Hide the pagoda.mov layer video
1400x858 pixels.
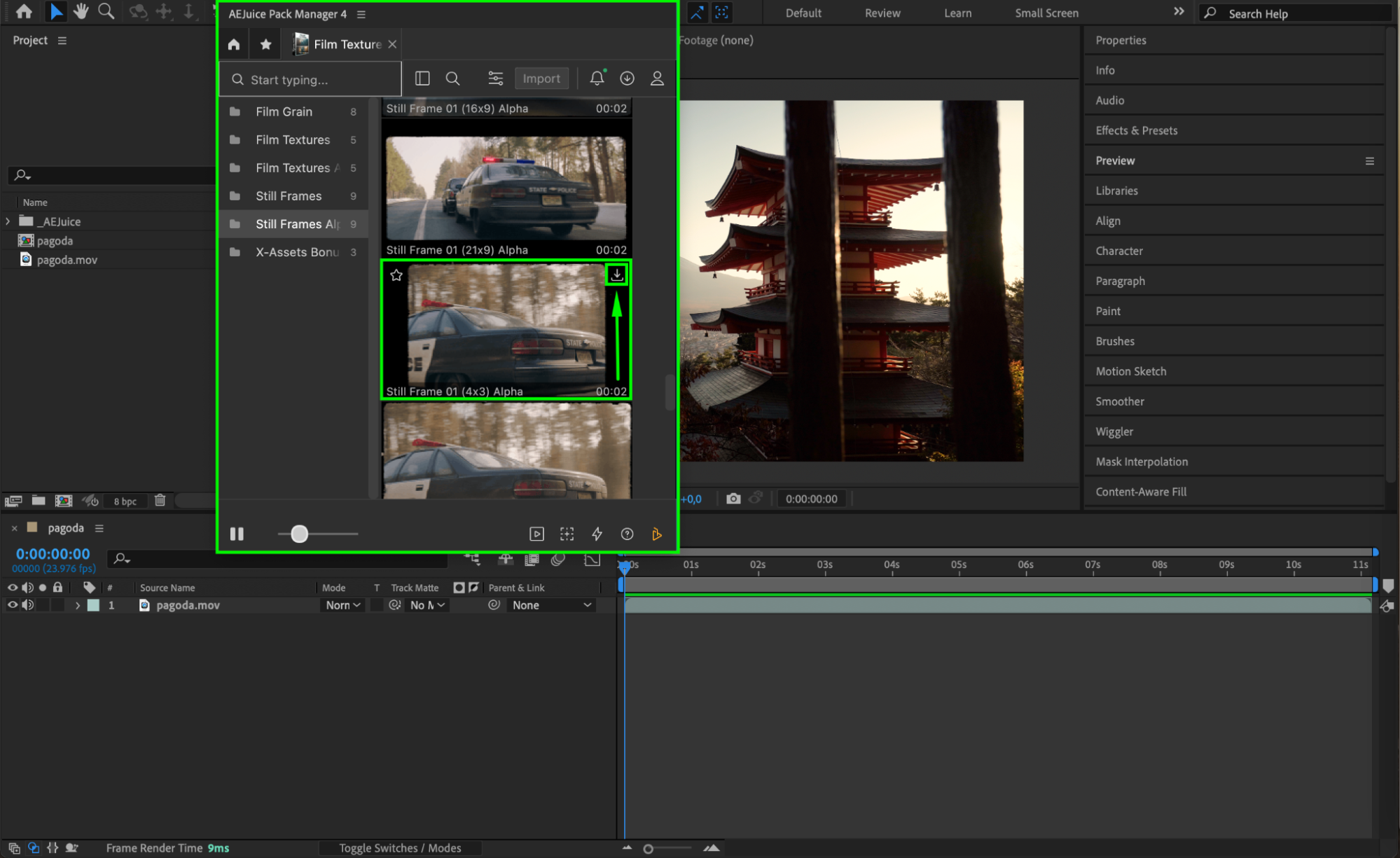tap(12, 604)
